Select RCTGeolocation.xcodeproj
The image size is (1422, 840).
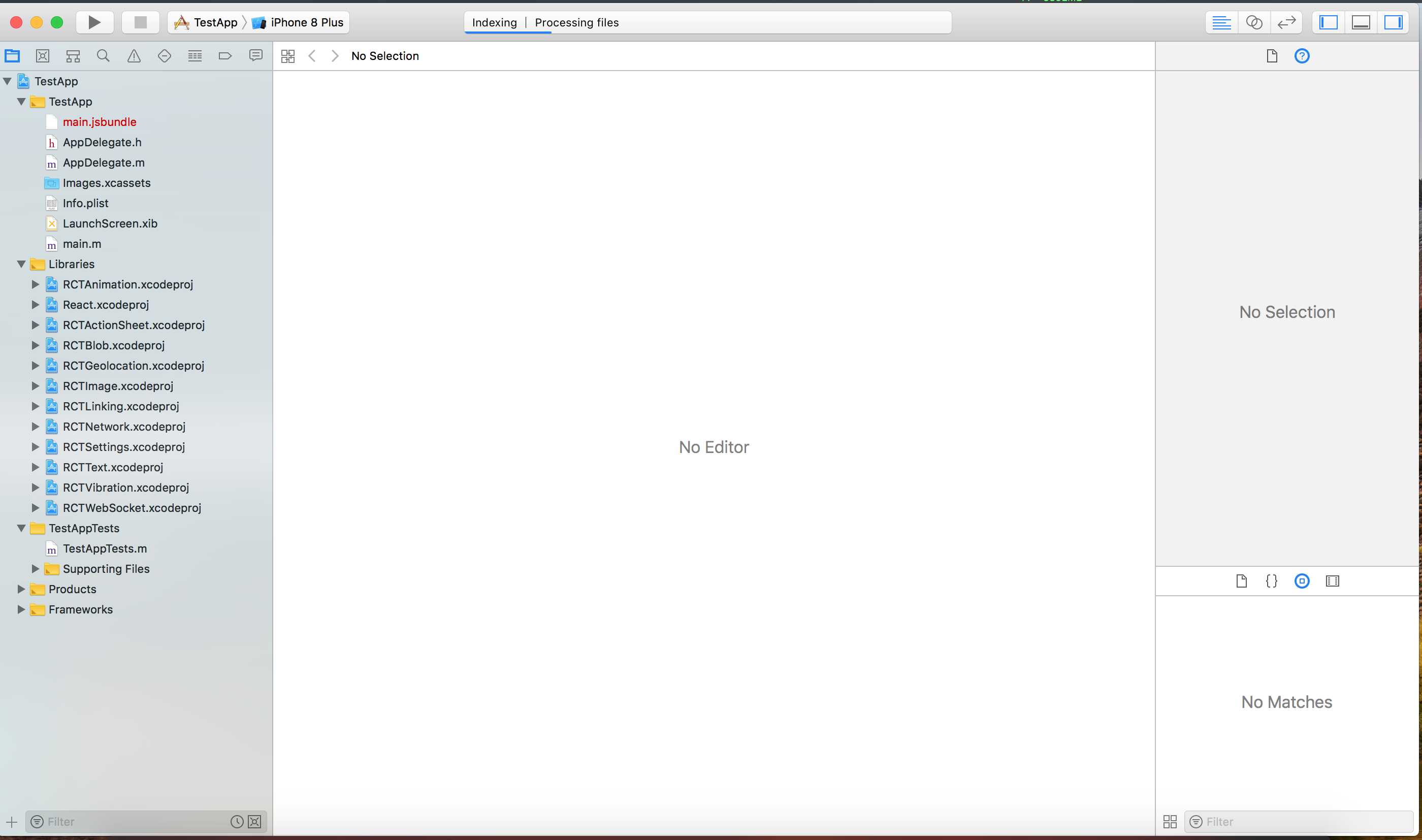click(134, 366)
